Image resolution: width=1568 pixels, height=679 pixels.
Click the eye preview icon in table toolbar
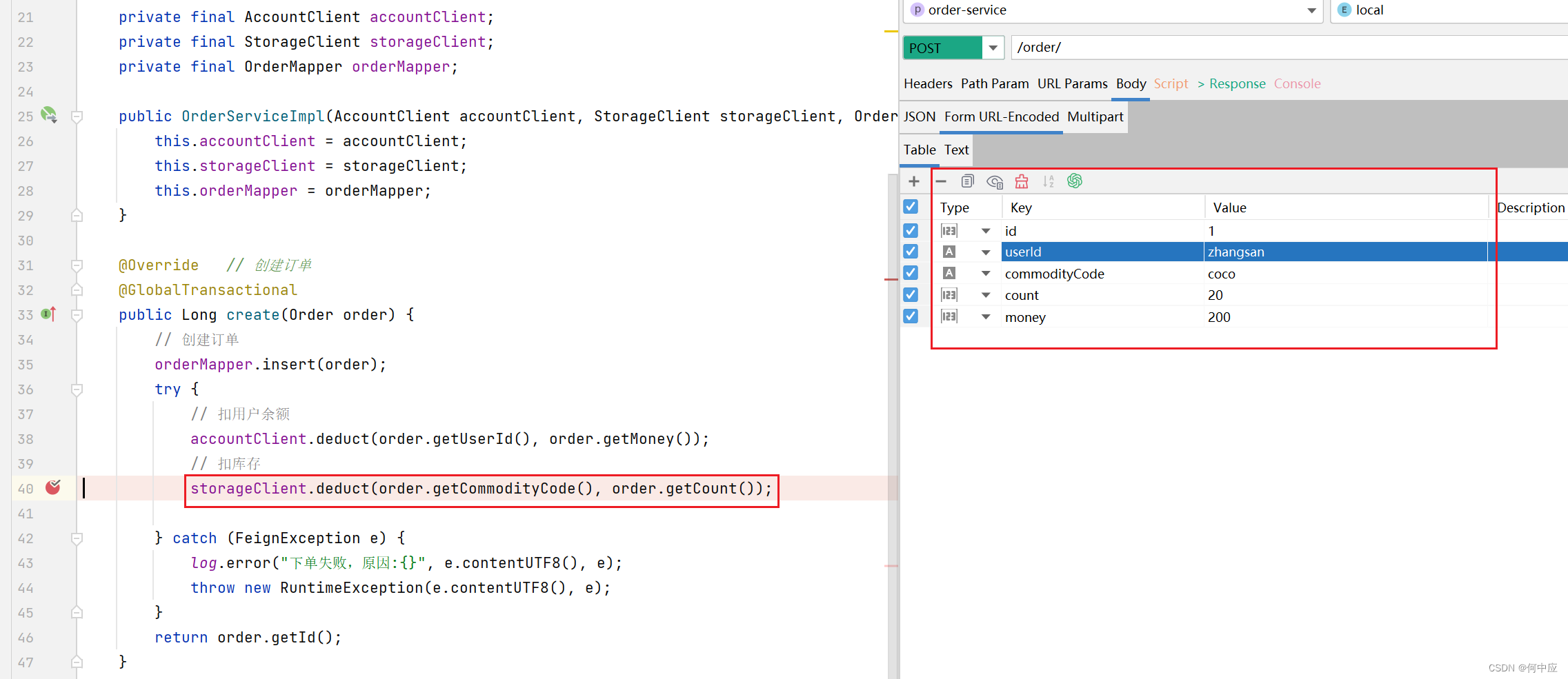click(x=995, y=182)
